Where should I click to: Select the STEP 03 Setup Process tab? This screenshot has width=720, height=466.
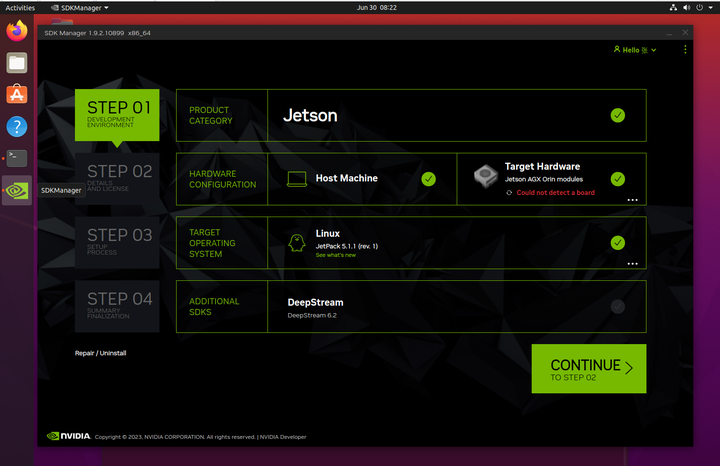coord(117,242)
